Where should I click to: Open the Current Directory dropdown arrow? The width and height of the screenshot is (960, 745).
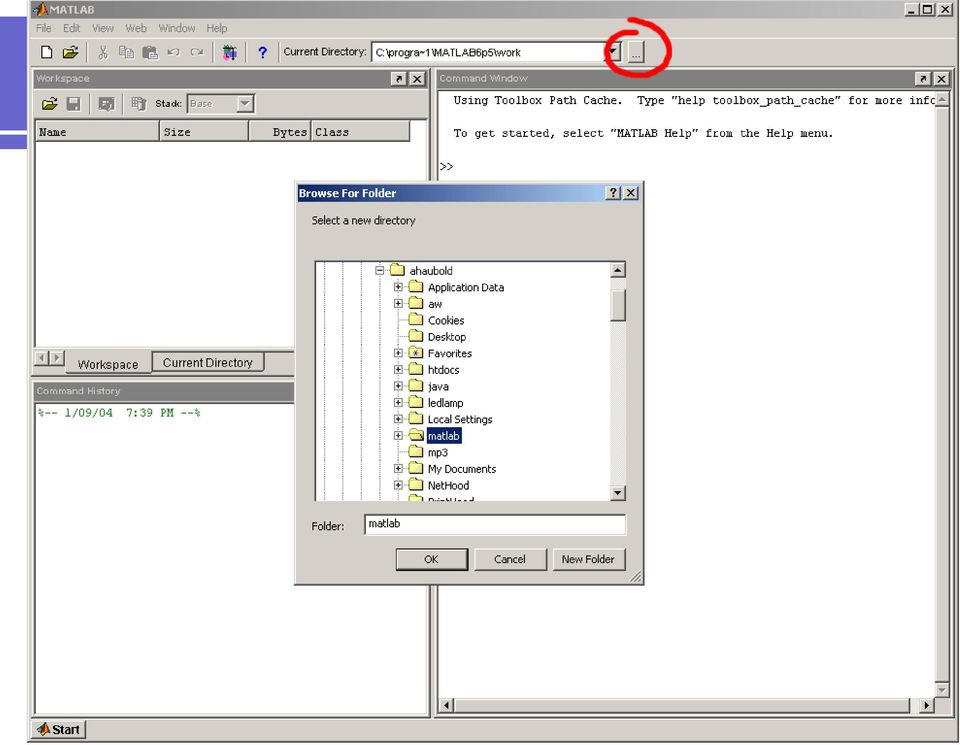point(613,53)
